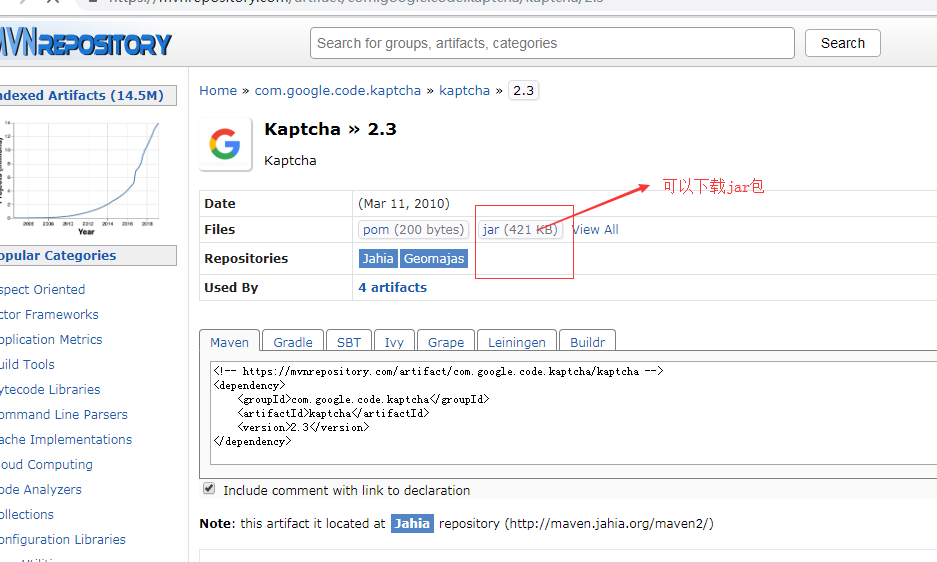Download the pom (200 bytes) file
This screenshot has width=937, height=562.
point(414,230)
